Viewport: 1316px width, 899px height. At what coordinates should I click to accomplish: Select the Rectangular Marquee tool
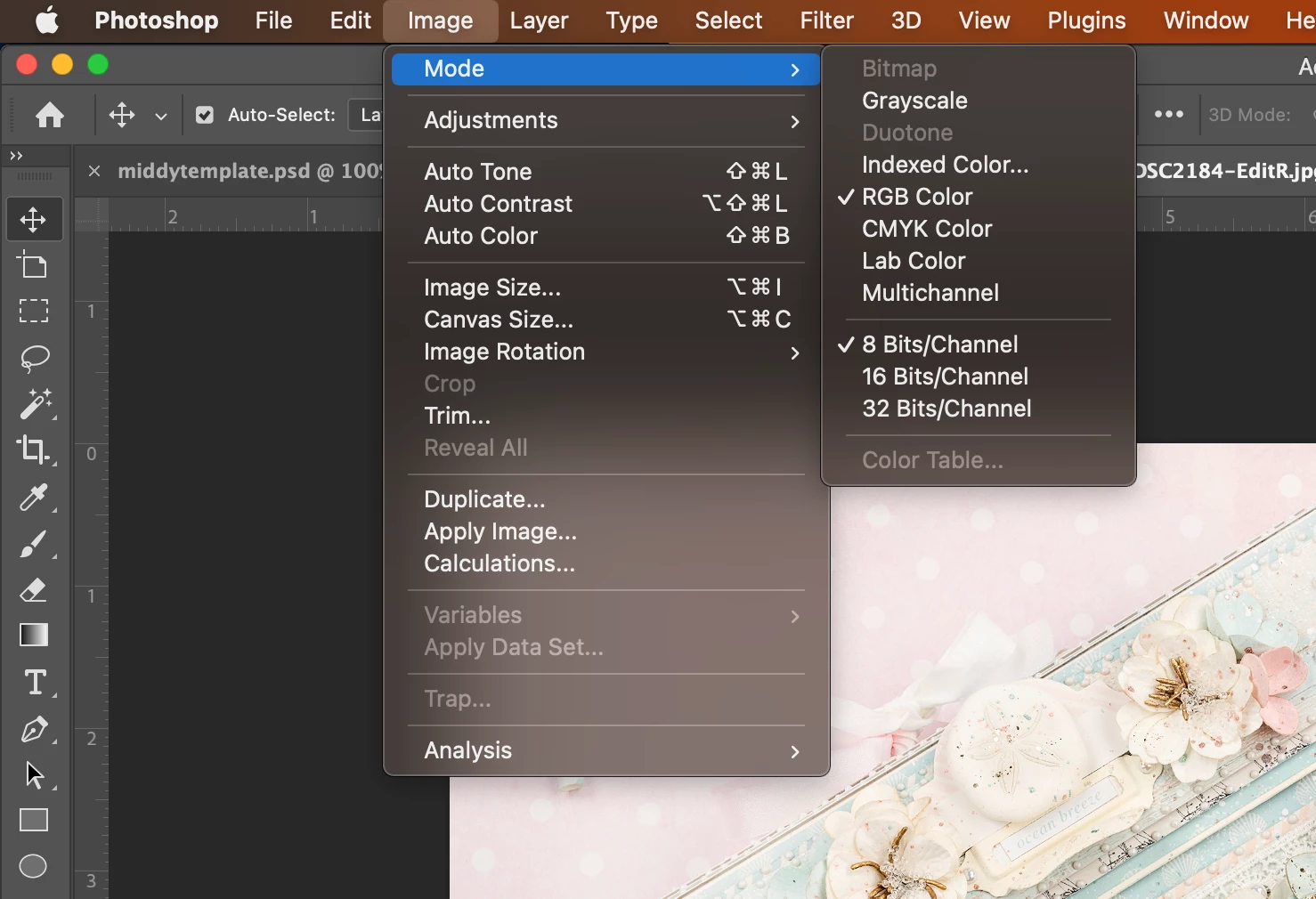pos(34,311)
